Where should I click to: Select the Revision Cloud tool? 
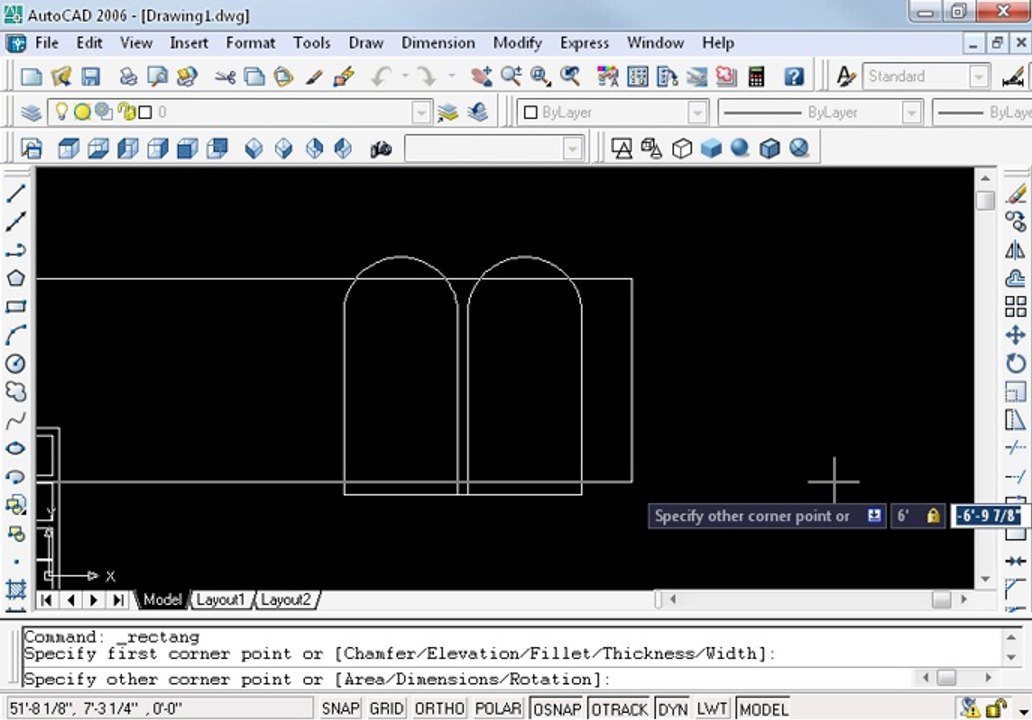point(16,392)
